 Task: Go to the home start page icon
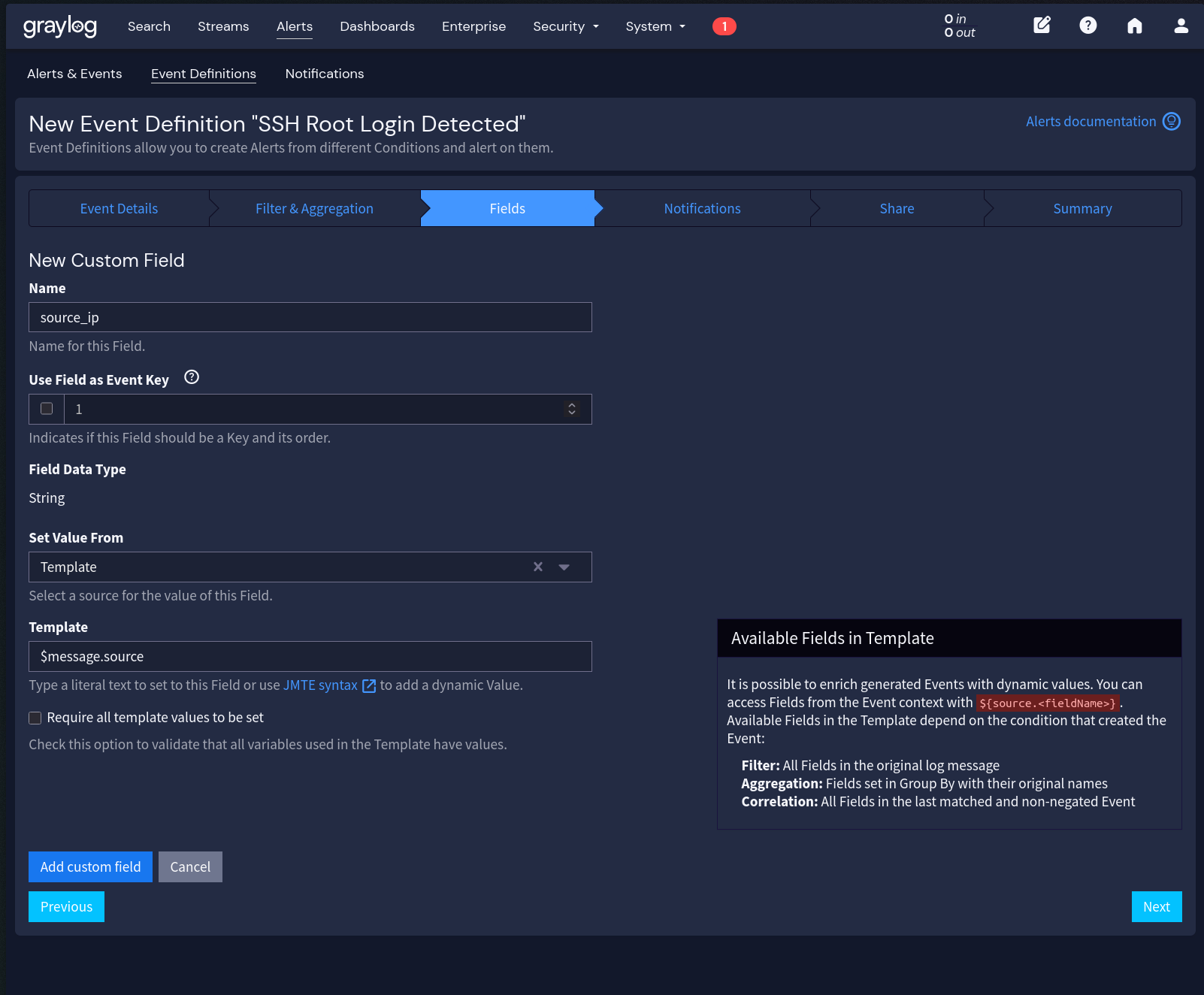point(1134,26)
